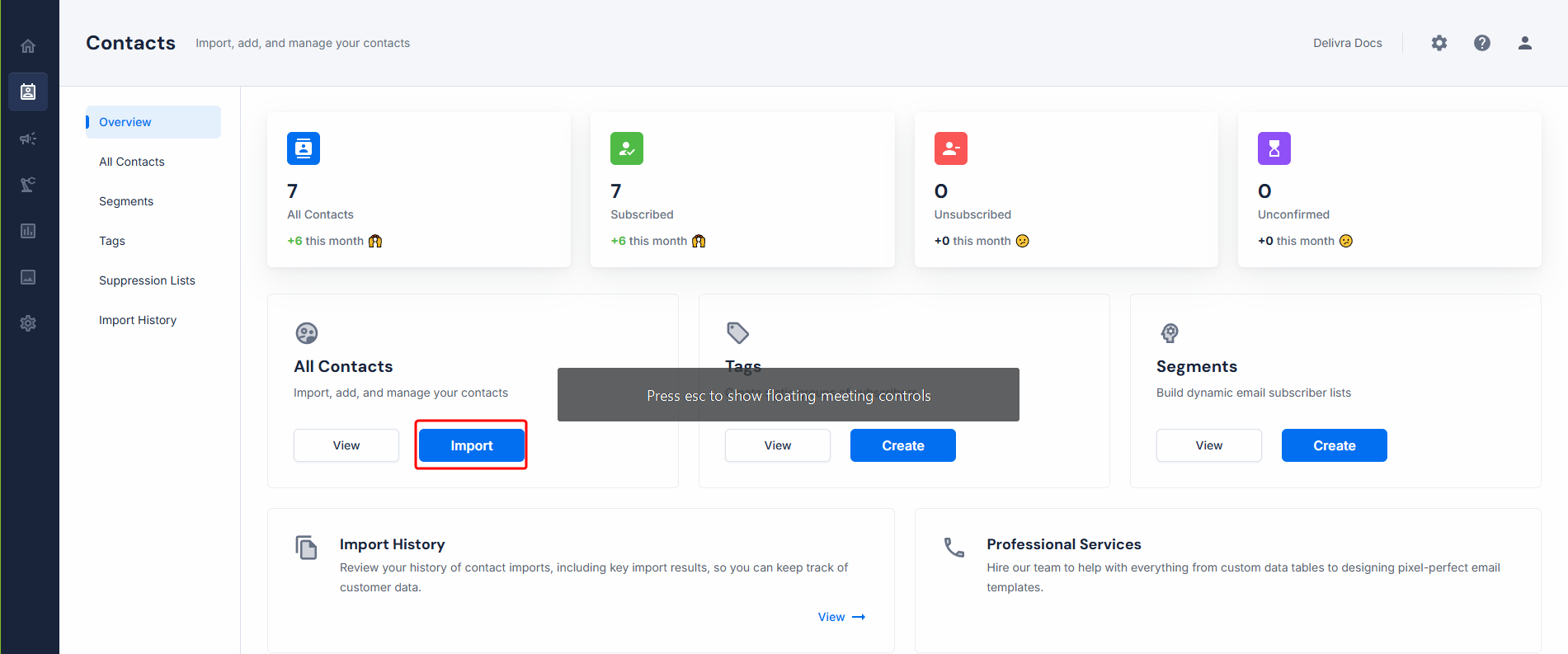Select Overview in the contacts menu
1568x654 pixels.
153,122
